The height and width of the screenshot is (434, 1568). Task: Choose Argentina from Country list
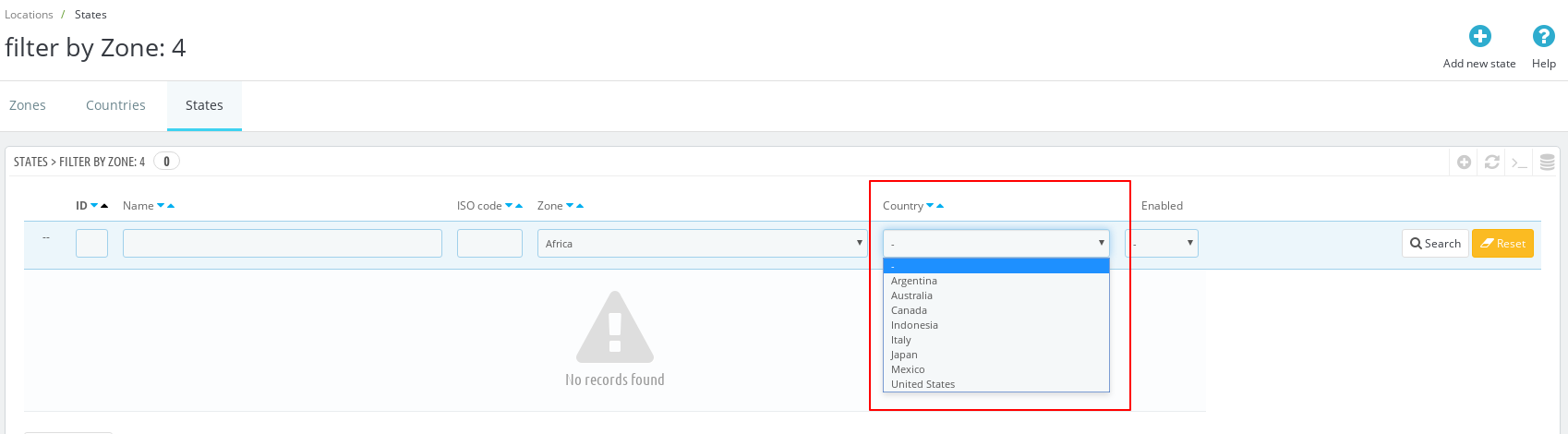coord(996,281)
